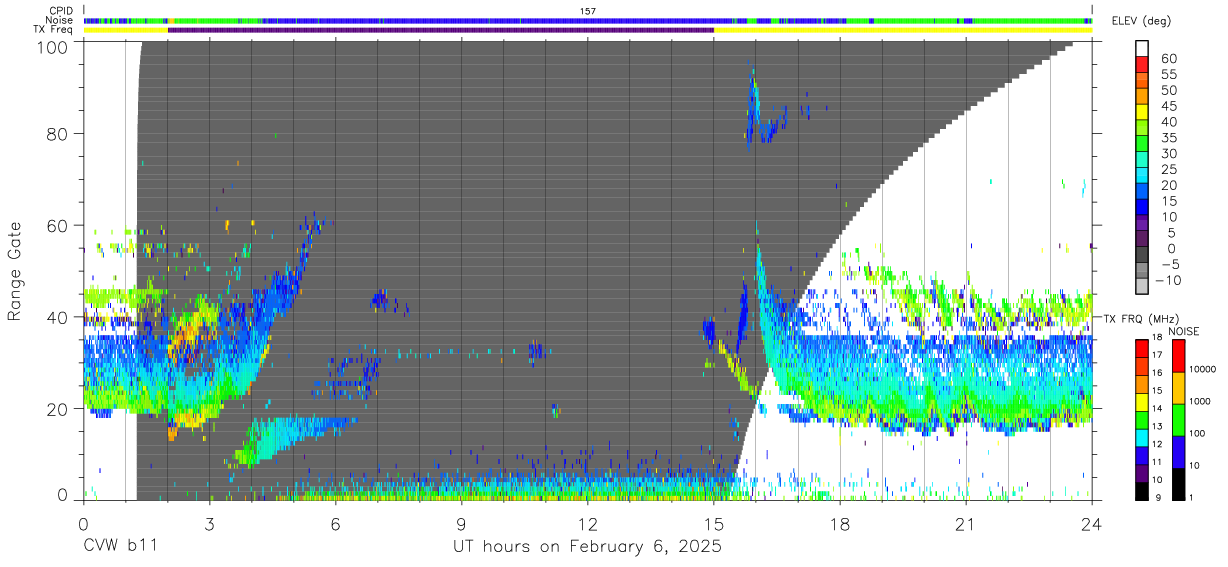The image size is (1228, 567).
Task: Click the y-axis tick label '80'
Action: coord(59,134)
